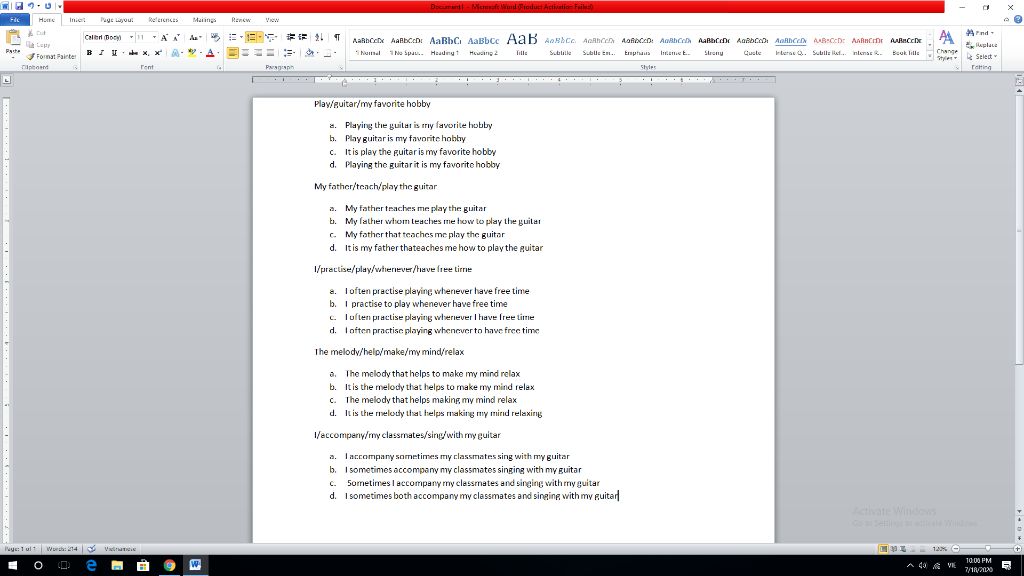The width and height of the screenshot is (1024, 576).
Task: Toggle Italic formatting
Action: tap(101, 53)
